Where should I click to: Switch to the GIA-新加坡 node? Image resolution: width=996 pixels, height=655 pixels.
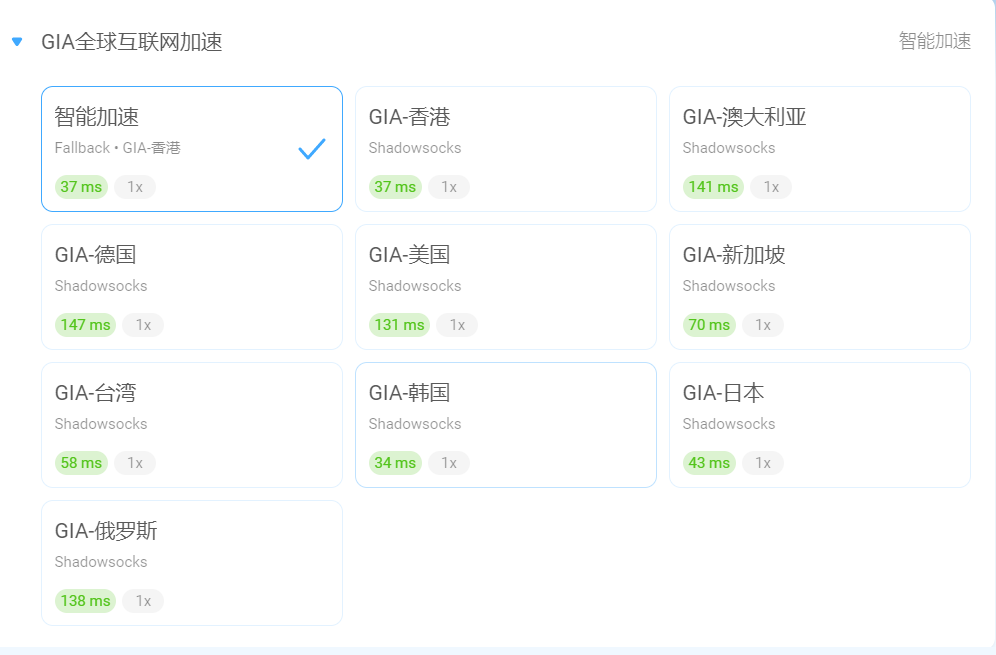pos(819,287)
